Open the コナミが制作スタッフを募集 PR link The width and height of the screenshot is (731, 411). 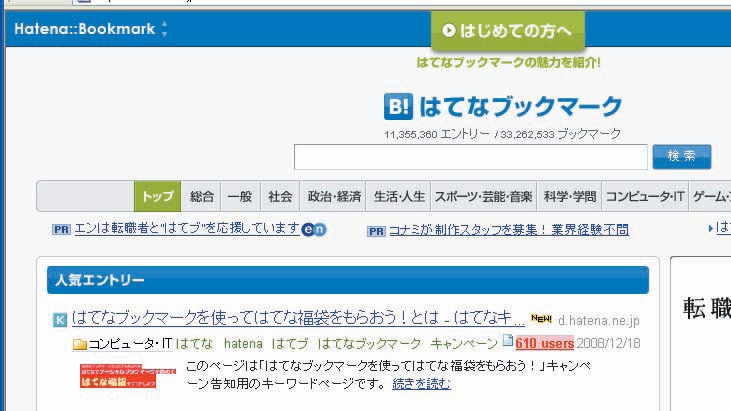[x=509, y=230]
